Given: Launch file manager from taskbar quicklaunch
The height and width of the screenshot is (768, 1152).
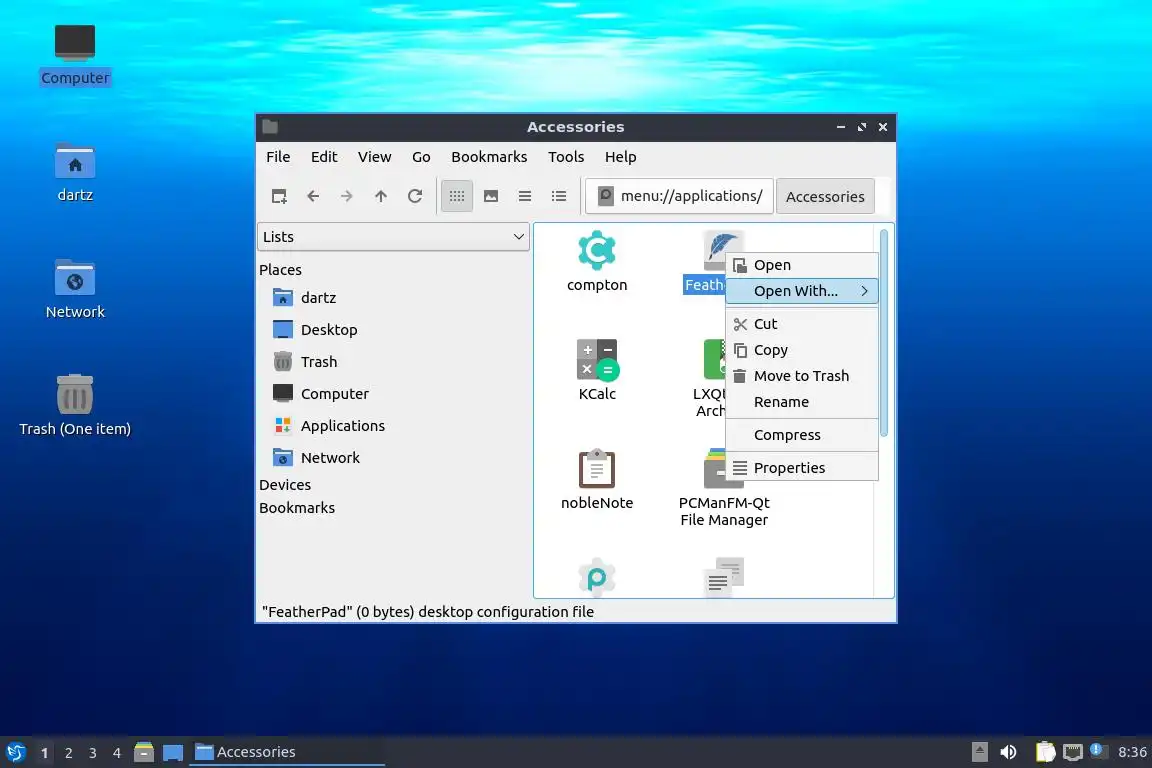Looking at the screenshot, I should [144, 752].
